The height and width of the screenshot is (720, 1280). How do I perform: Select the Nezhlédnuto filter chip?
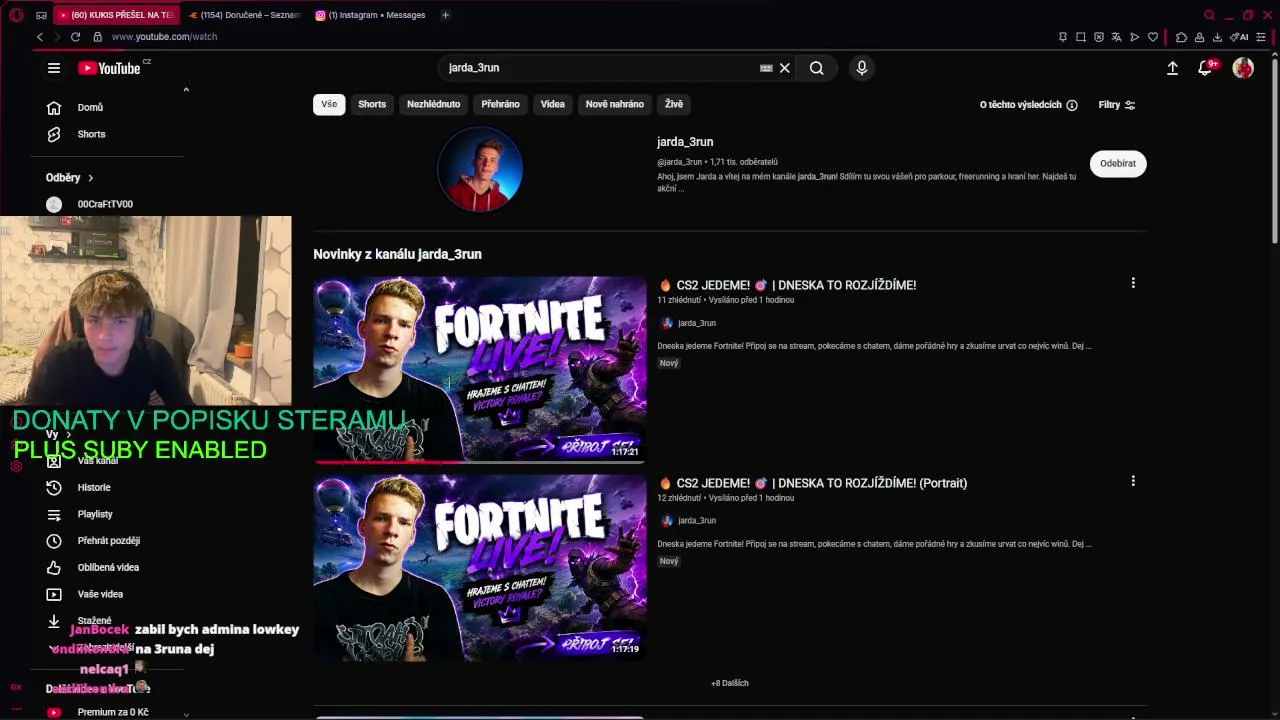[434, 104]
